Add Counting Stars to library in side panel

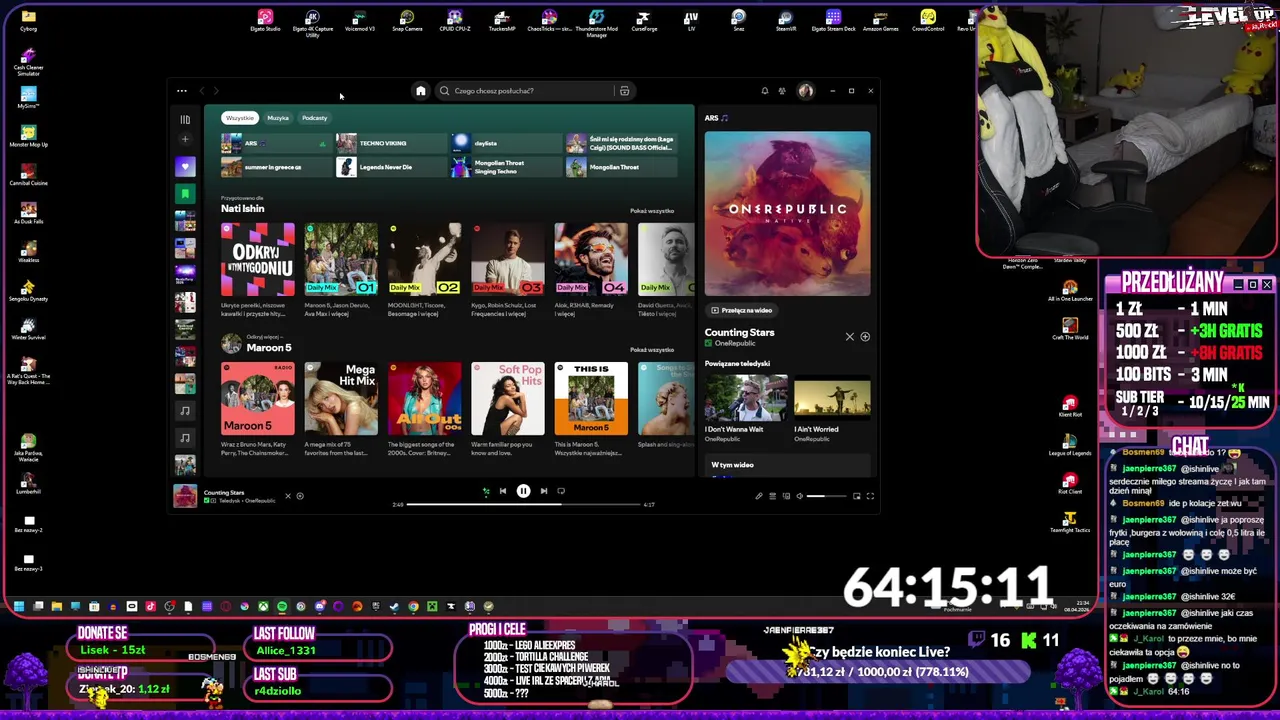point(865,337)
